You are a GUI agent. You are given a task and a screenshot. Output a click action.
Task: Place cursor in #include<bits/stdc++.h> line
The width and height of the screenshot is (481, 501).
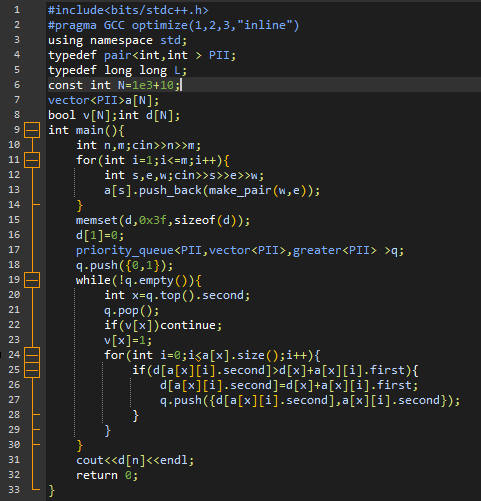(x=128, y=10)
